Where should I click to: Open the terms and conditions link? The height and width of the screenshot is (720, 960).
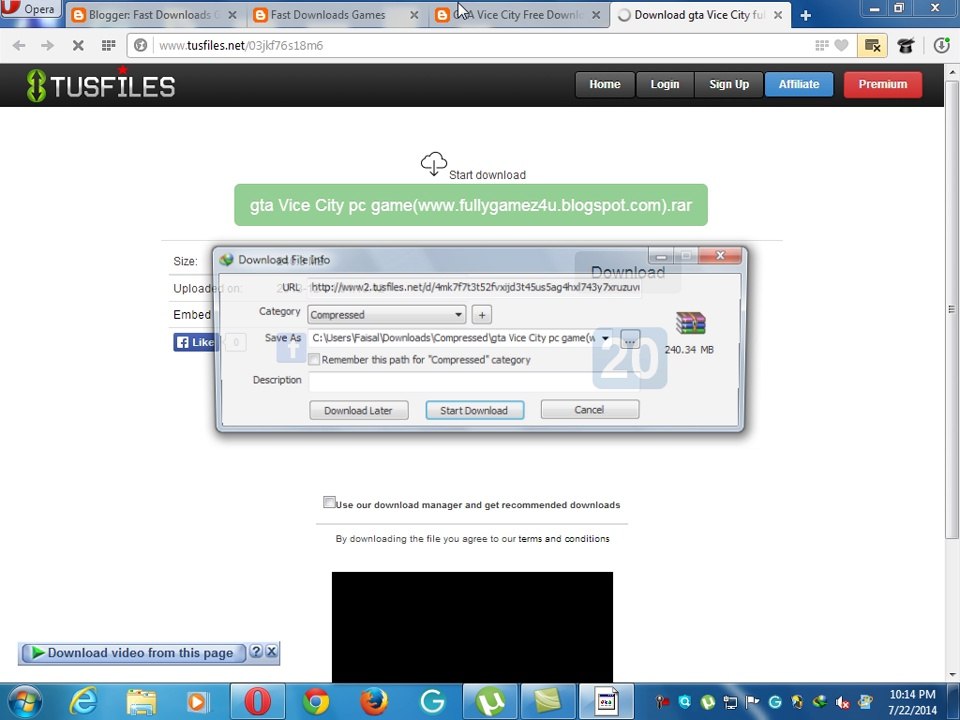563,539
